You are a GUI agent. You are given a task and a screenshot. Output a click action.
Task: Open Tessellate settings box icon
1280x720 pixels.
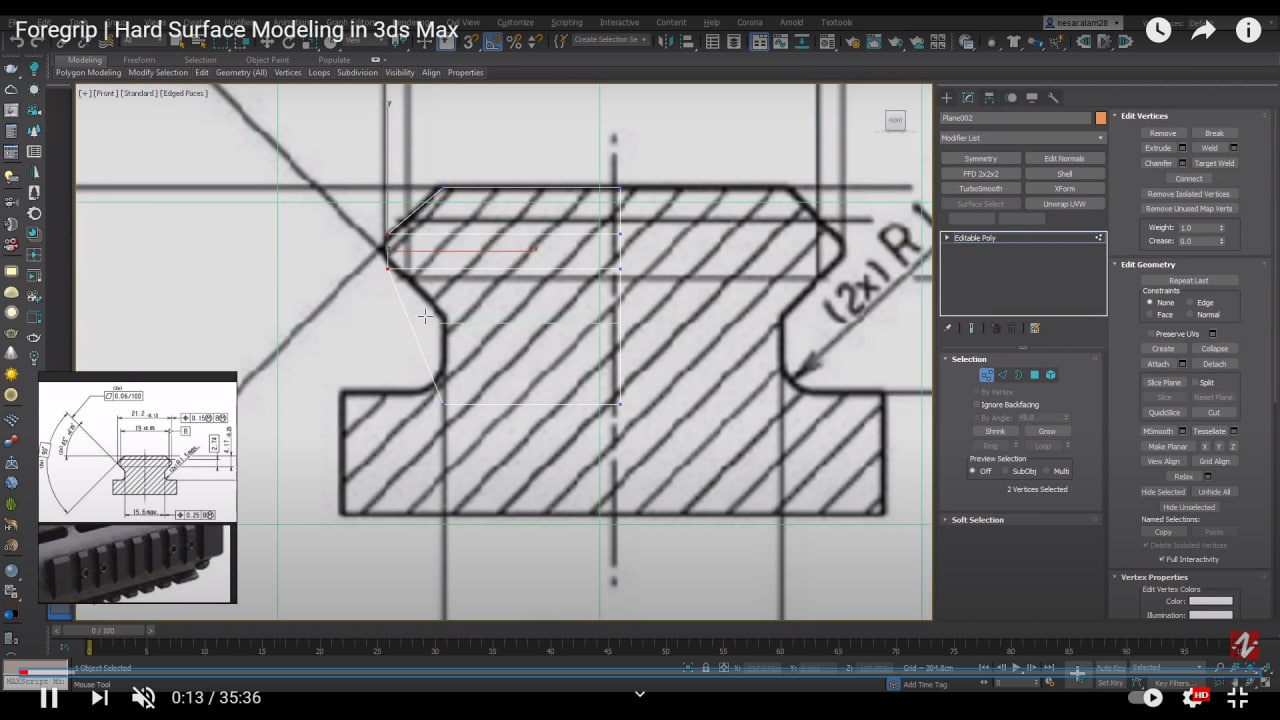click(x=1234, y=431)
